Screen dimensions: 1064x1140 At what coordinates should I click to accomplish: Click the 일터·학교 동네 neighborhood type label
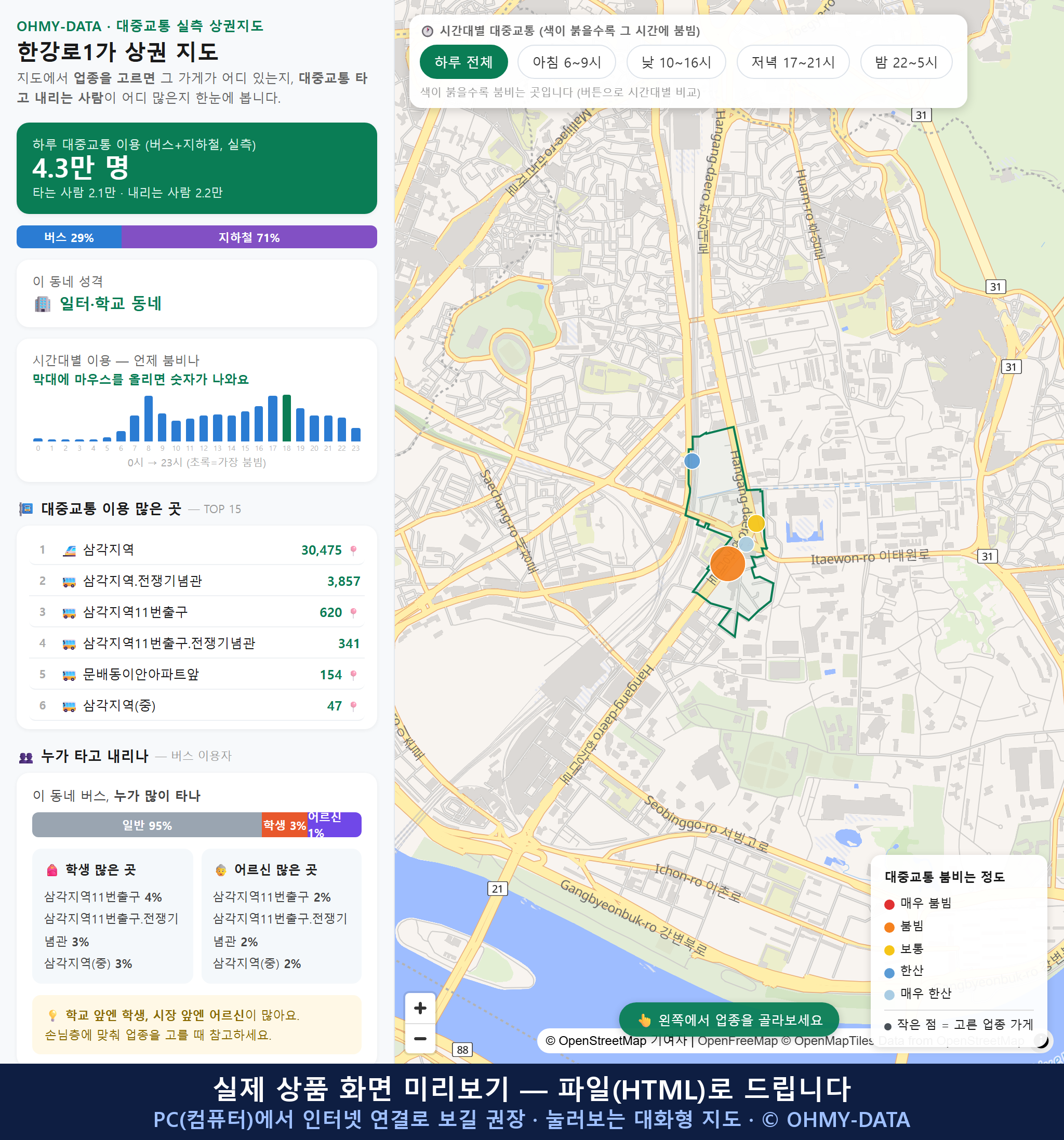pos(111,303)
